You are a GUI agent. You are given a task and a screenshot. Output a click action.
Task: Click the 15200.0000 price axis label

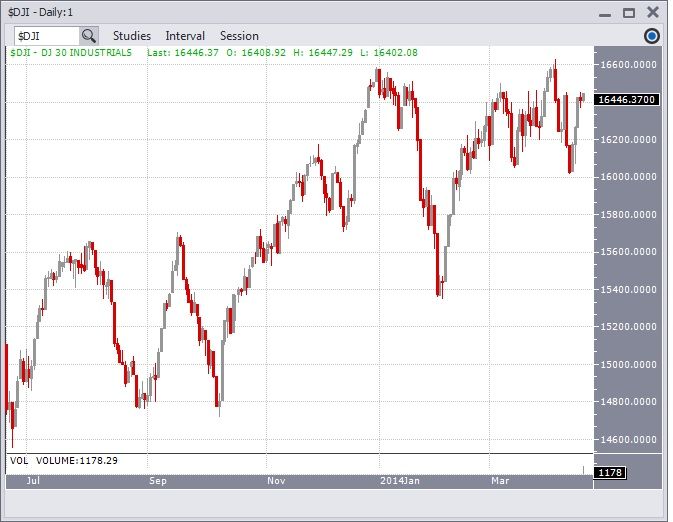pos(628,327)
